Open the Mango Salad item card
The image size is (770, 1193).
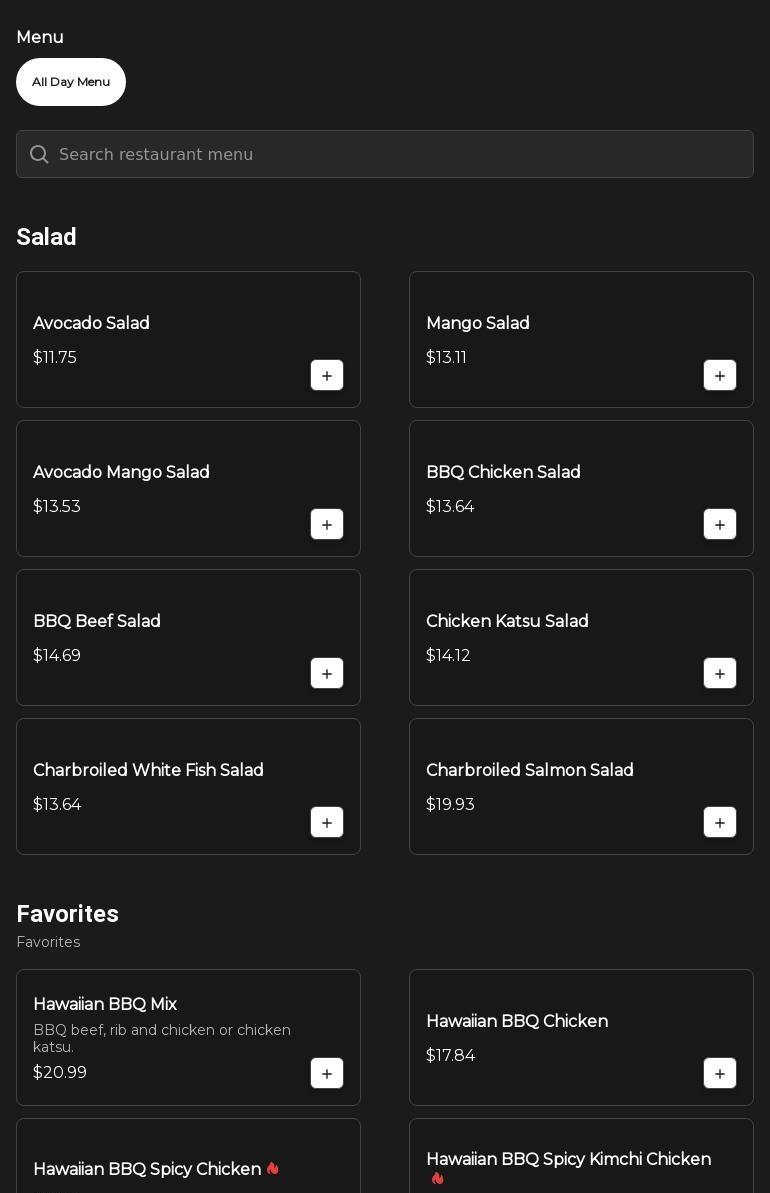[581, 339]
